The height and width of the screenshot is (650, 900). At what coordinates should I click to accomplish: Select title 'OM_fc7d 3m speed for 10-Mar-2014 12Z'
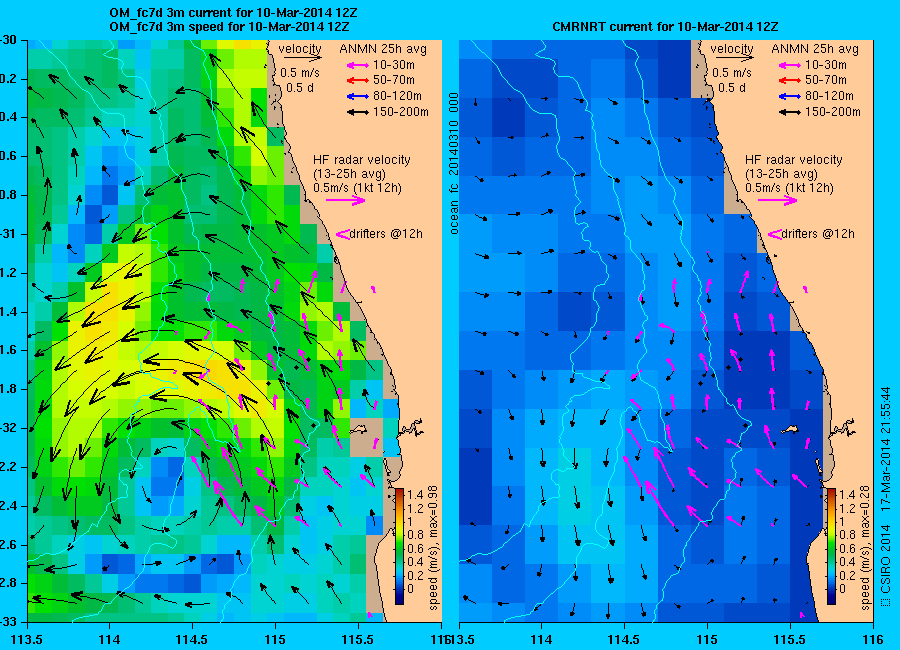(229, 27)
